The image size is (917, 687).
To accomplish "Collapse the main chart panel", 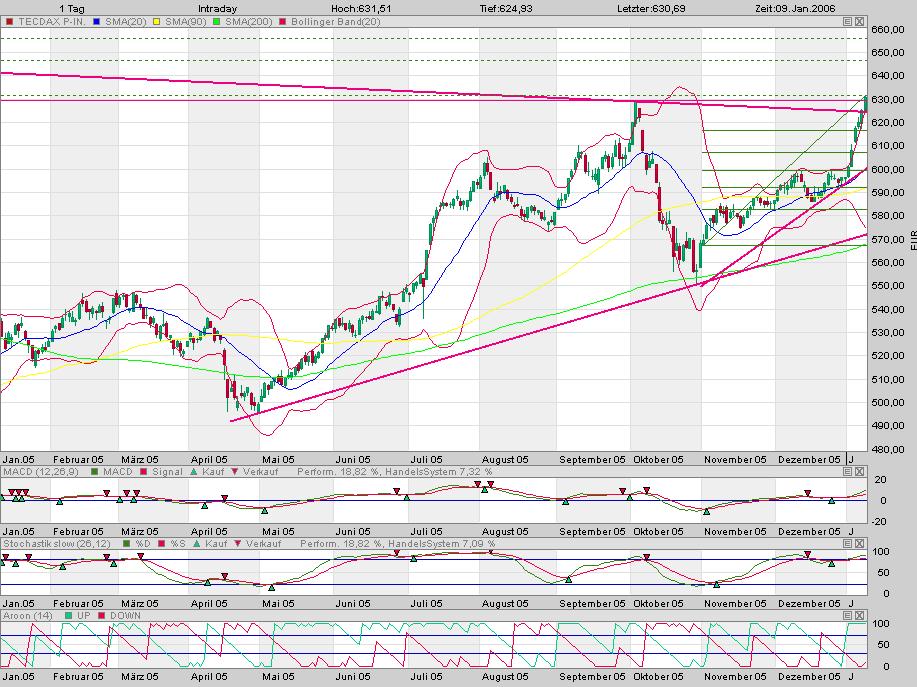I will 847,21.
